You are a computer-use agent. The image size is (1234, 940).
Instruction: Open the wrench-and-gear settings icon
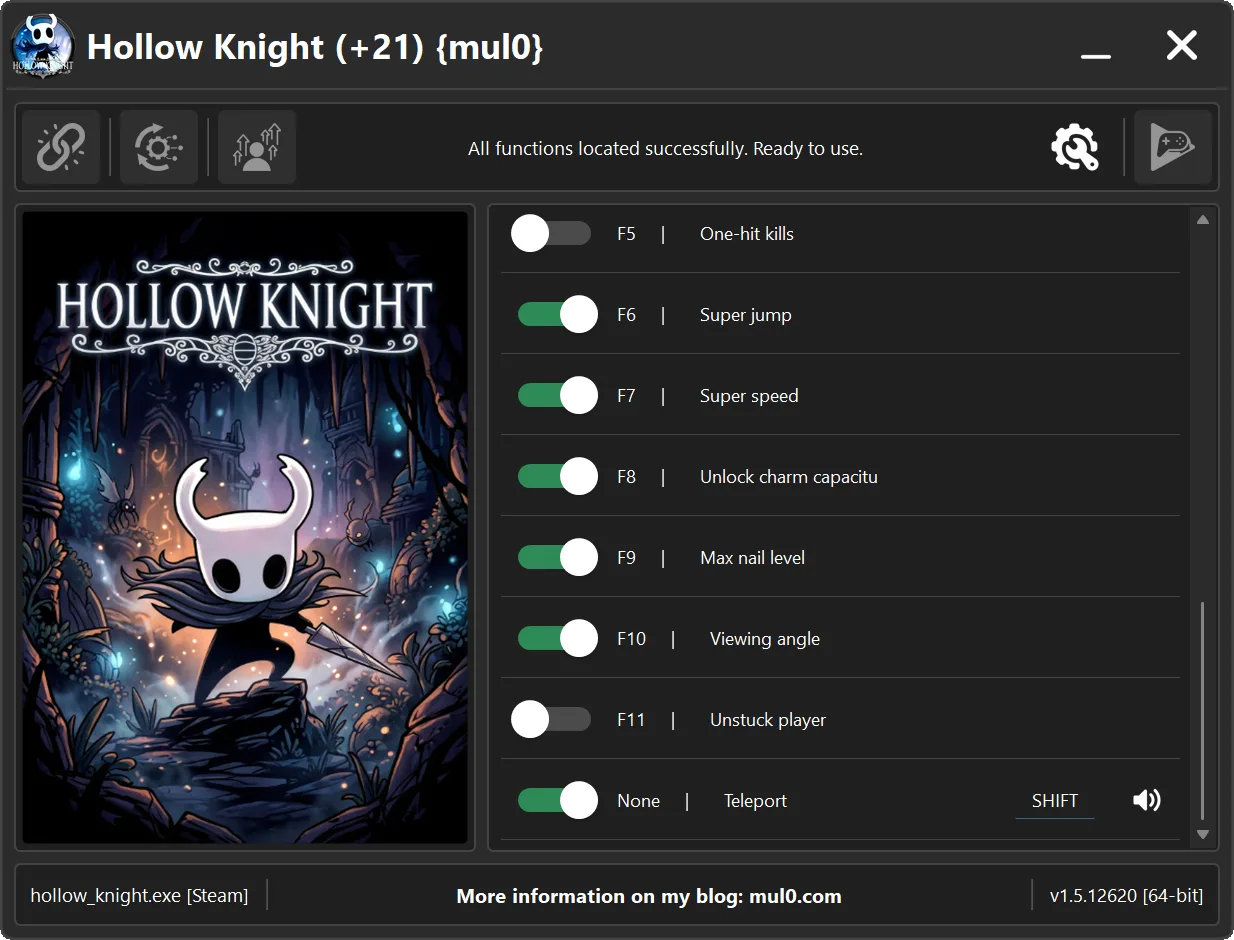coord(1075,148)
